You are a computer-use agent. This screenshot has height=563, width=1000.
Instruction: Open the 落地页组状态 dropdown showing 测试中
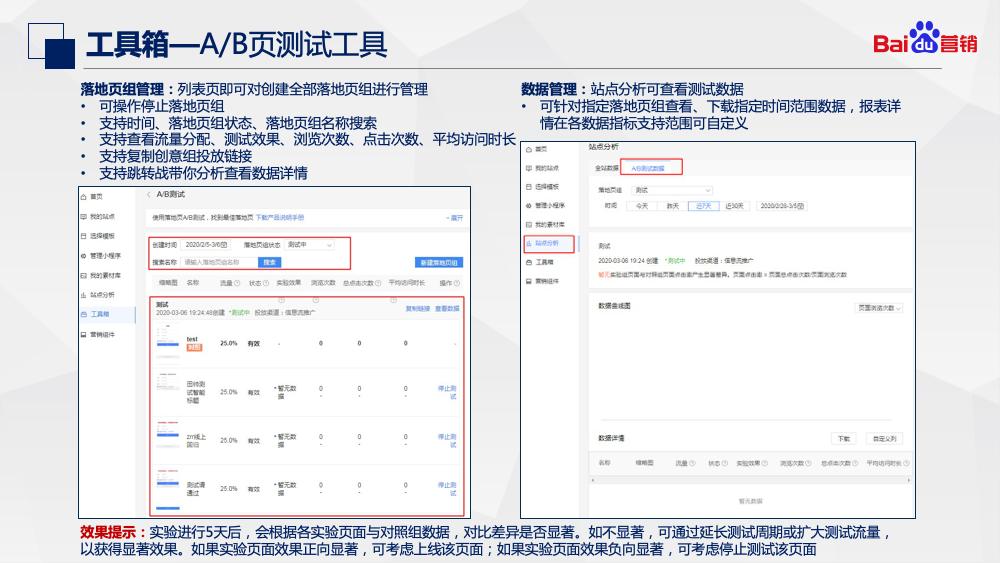click(x=309, y=244)
